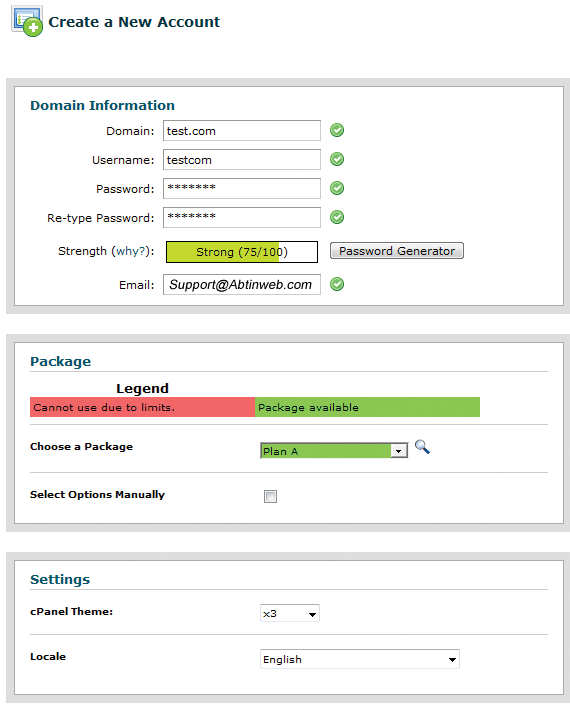Focus the Domain input field

click(242, 131)
